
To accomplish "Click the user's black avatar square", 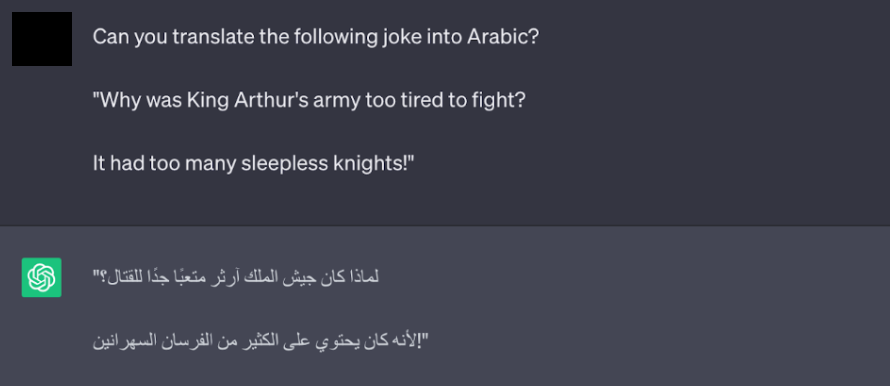I will coord(42,39).
